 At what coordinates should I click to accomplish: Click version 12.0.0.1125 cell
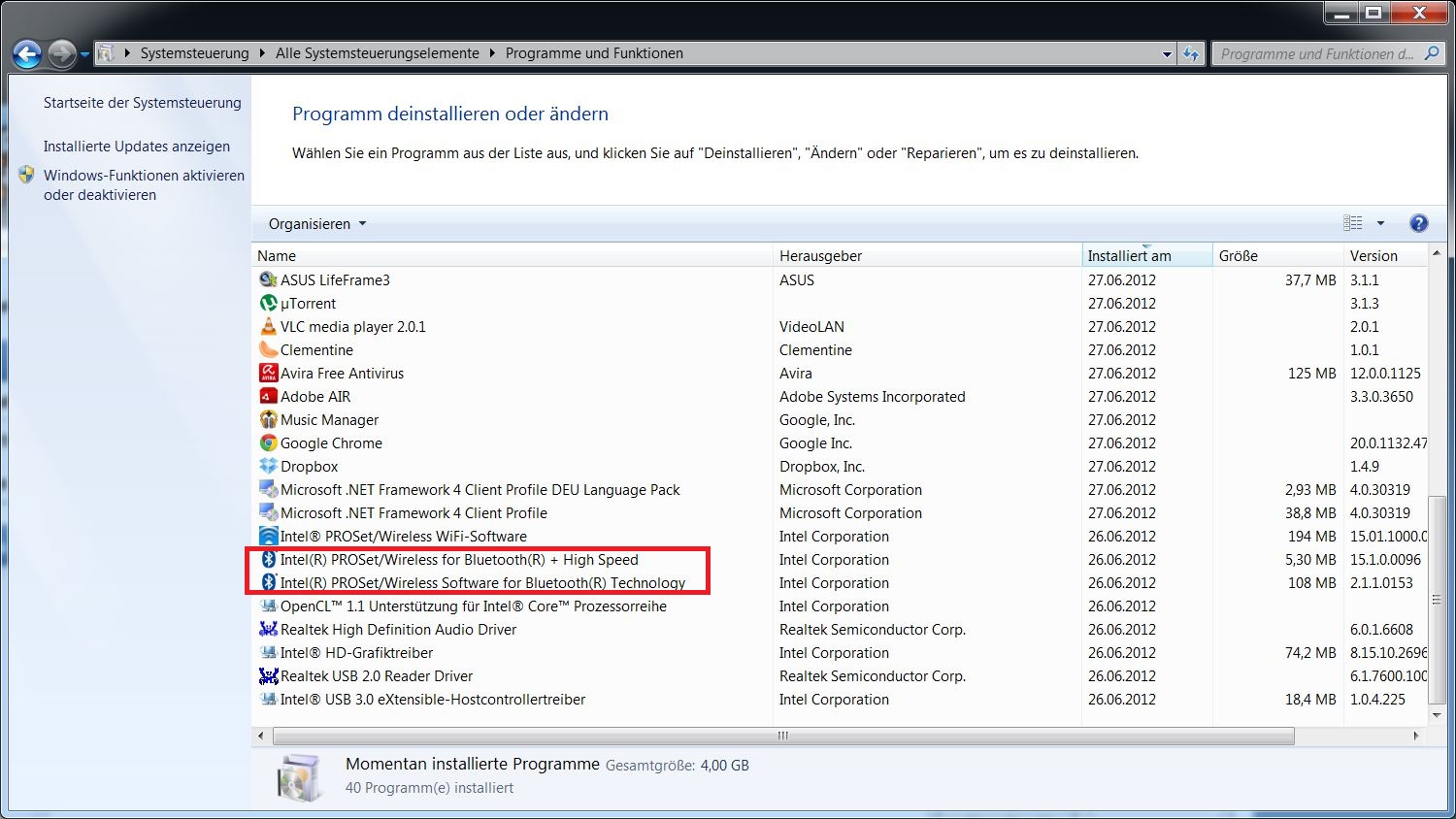pos(1385,373)
